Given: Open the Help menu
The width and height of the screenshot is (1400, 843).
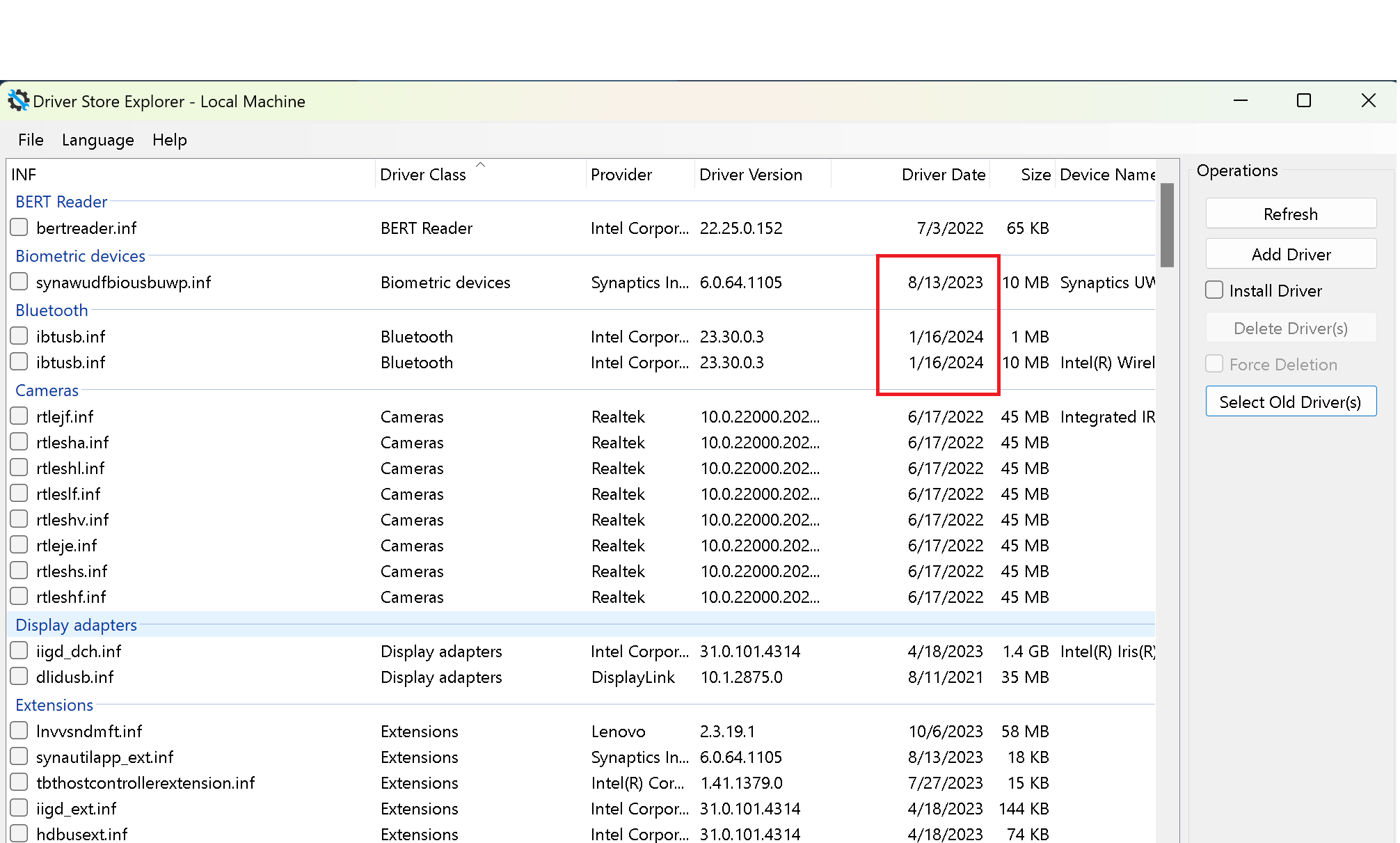Looking at the screenshot, I should click(169, 140).
